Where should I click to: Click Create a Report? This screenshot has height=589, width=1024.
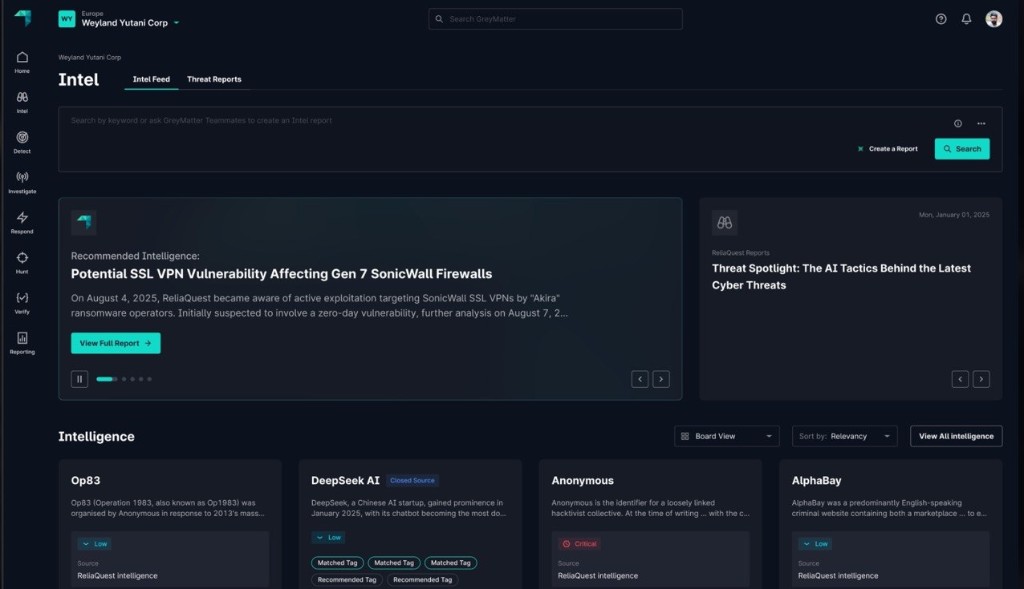click(x=887, y=149)
